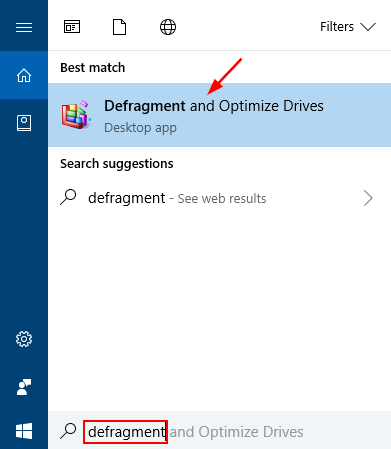Click the chevron beside Filters
The image size is (391, 449).
[x=368, y=27]
